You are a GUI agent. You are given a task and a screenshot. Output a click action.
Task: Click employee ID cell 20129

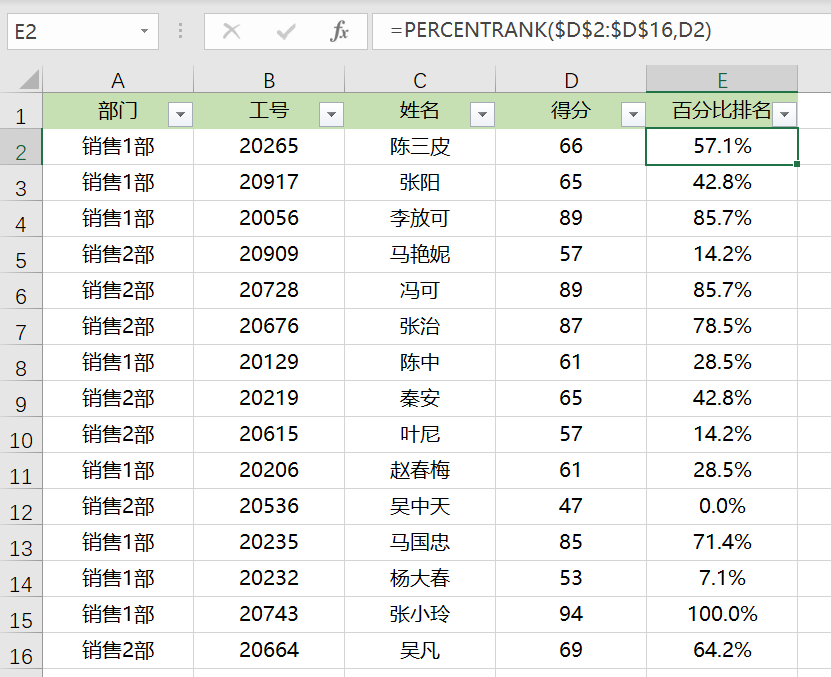[x=269, y=363]
